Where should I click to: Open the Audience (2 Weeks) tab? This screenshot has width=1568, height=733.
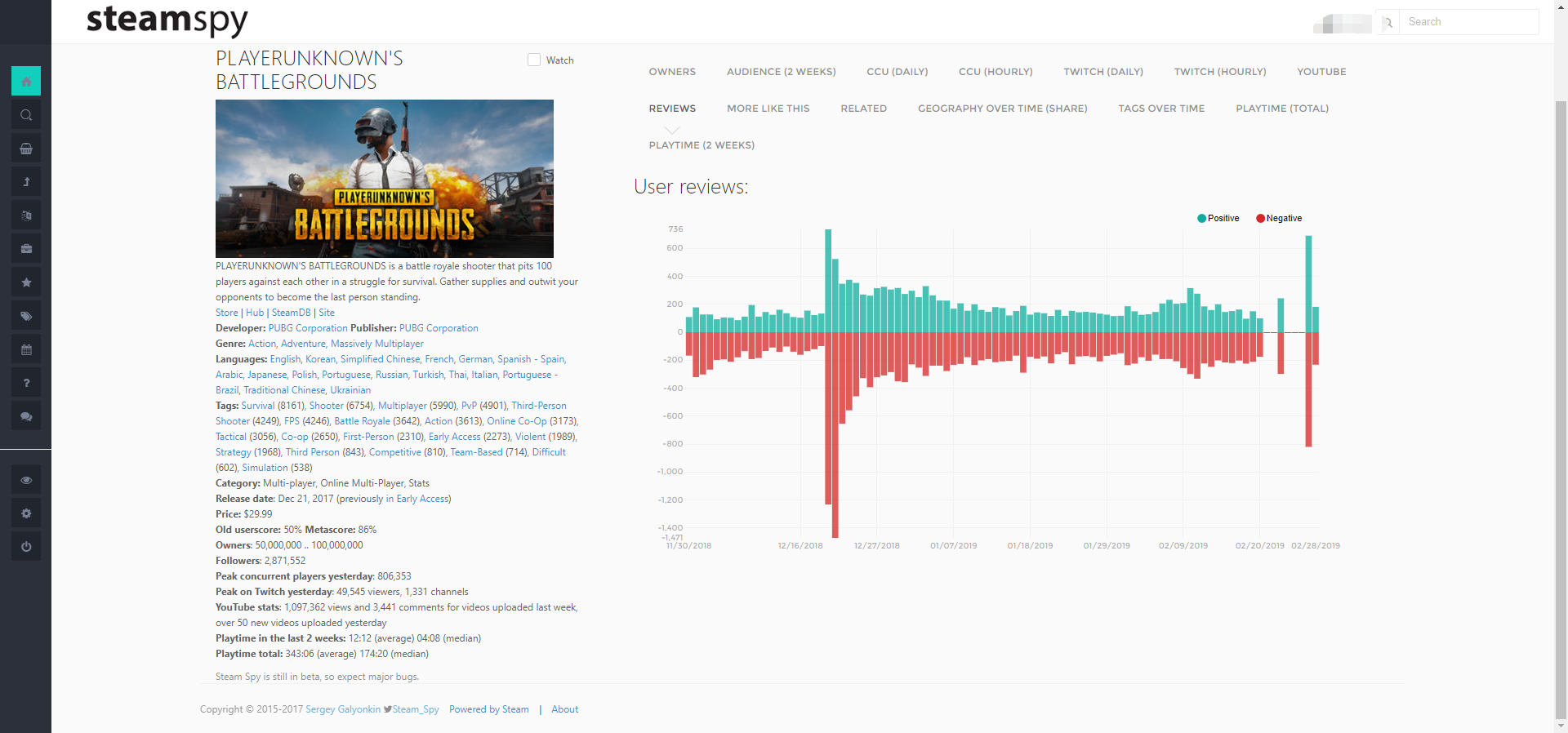pos(782,72)
